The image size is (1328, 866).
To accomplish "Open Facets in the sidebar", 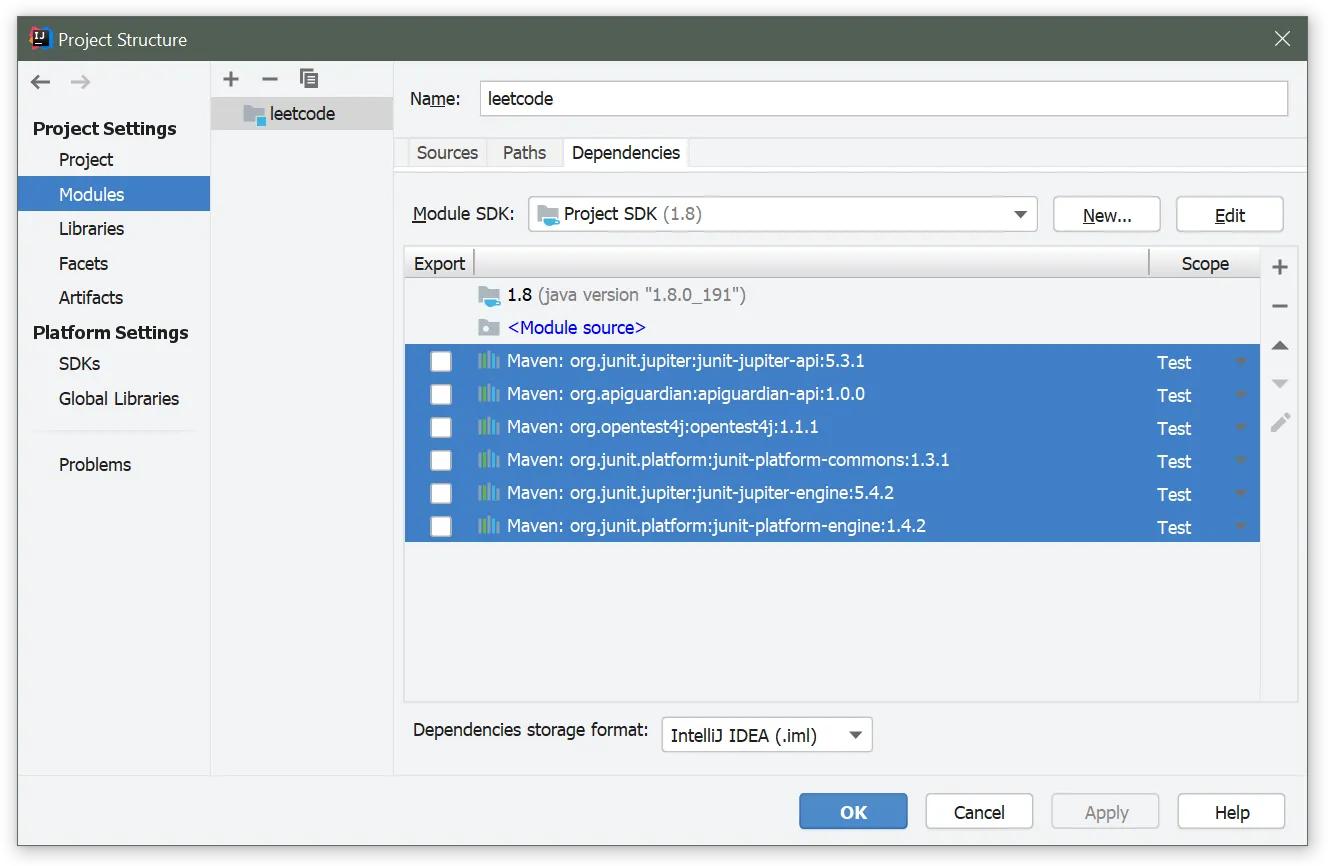I will click(83, 264).
